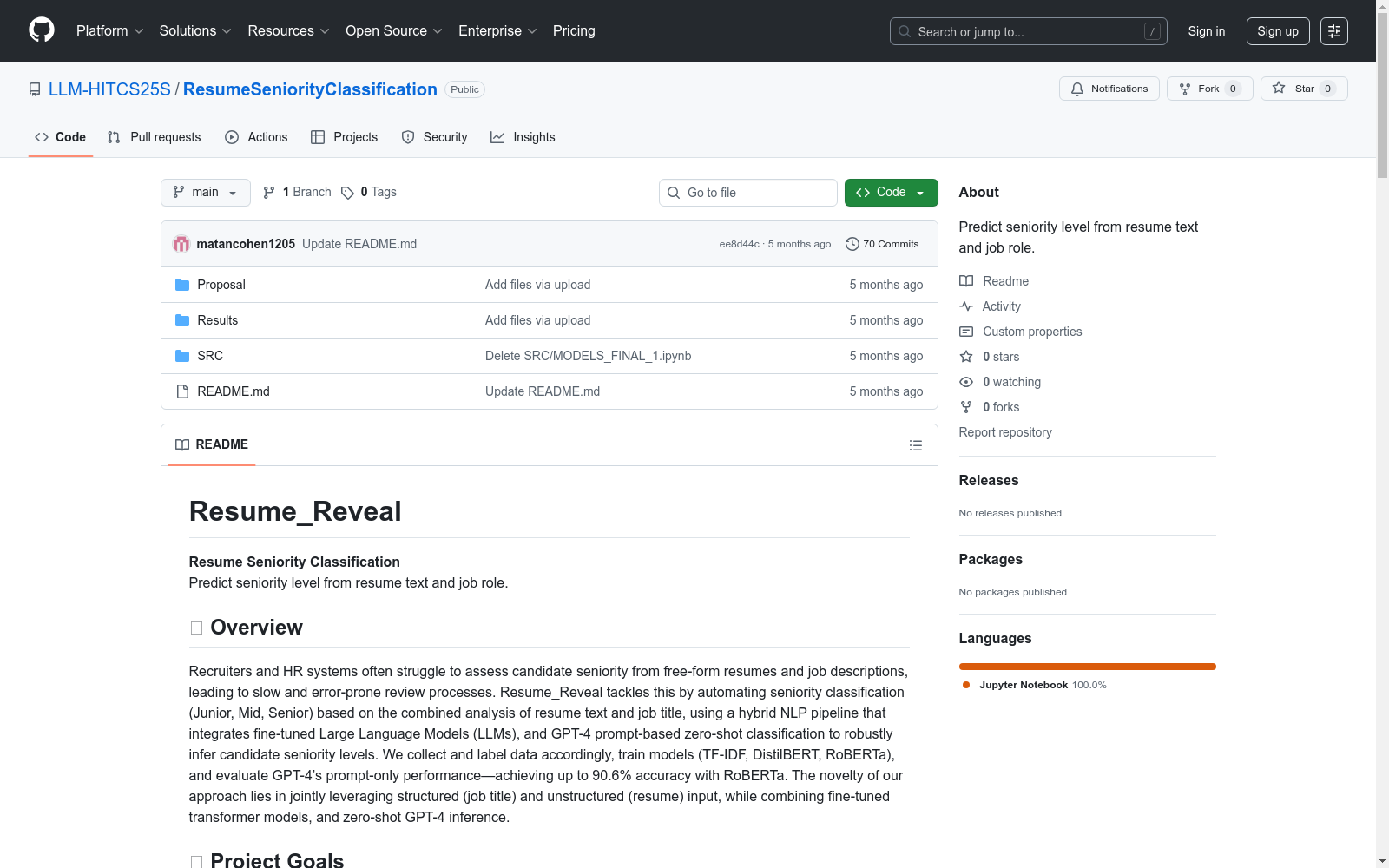1389x868 pixels.
Task: Click the Fork repository icon
Action: point(1185,89)
